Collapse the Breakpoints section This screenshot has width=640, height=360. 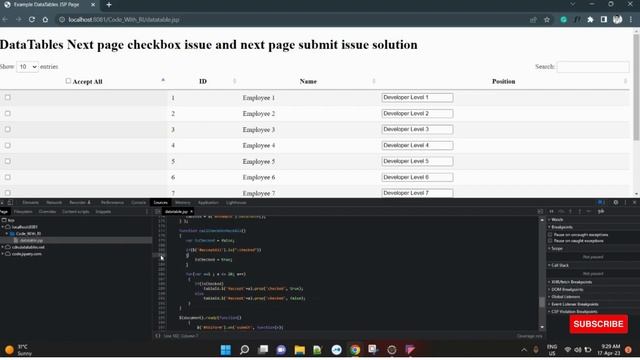(x=561, y=227)
